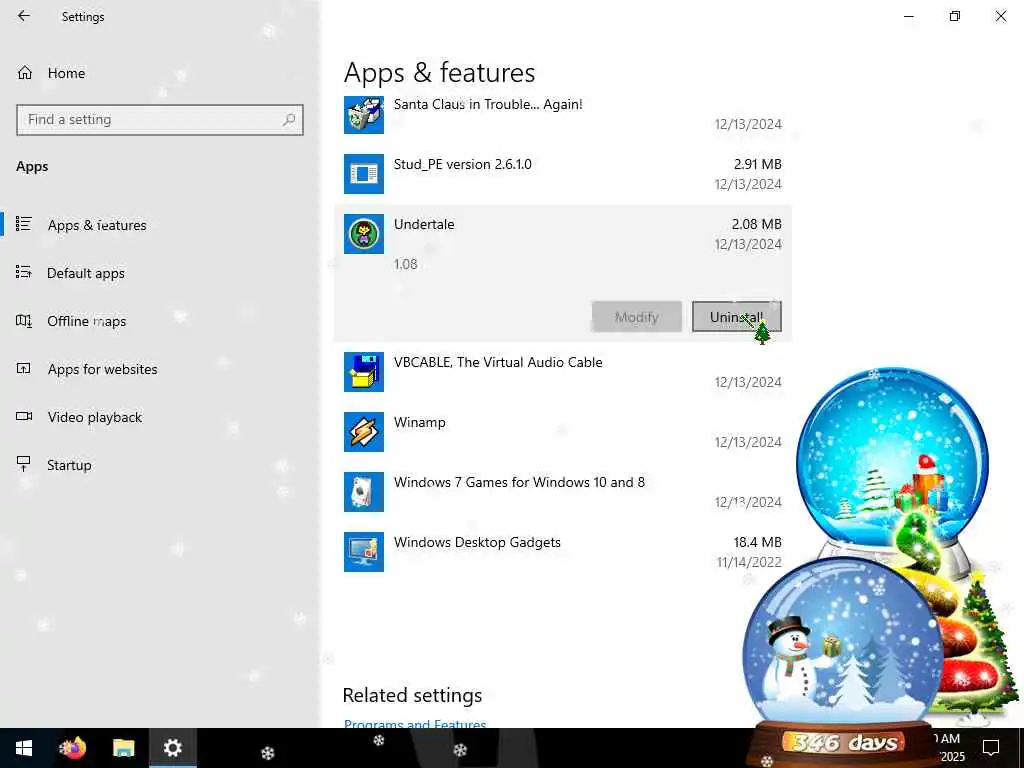Open File Explorer from the taskbar
The height and width of the screenshot is (768, 1024).
123,748
